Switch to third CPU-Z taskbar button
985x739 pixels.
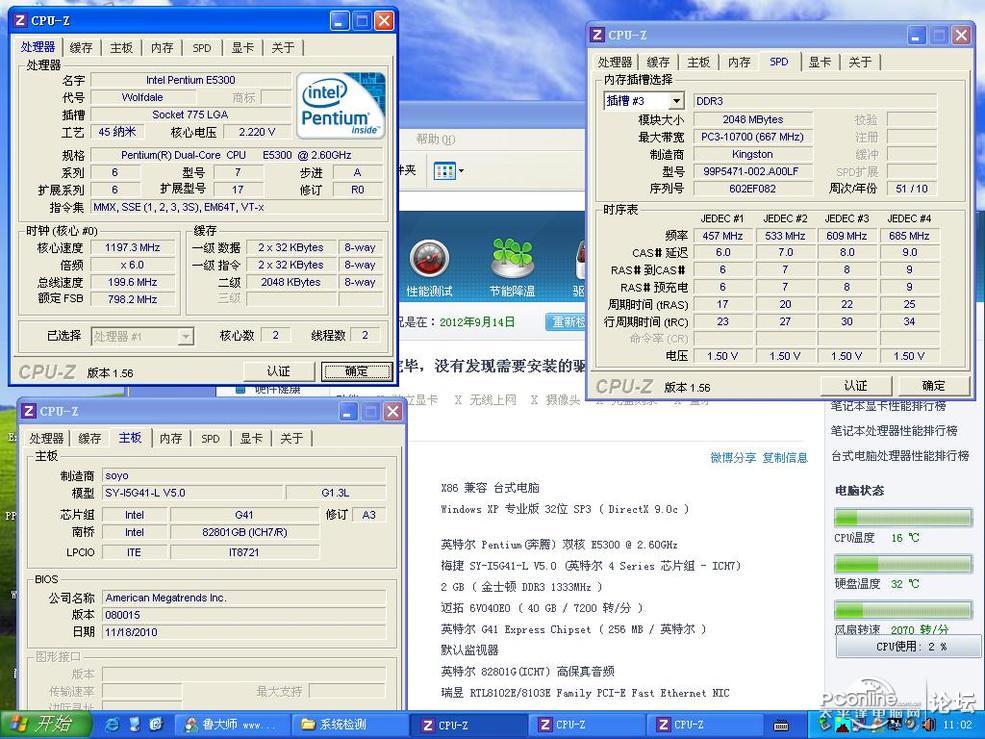(x=704, y=725)
